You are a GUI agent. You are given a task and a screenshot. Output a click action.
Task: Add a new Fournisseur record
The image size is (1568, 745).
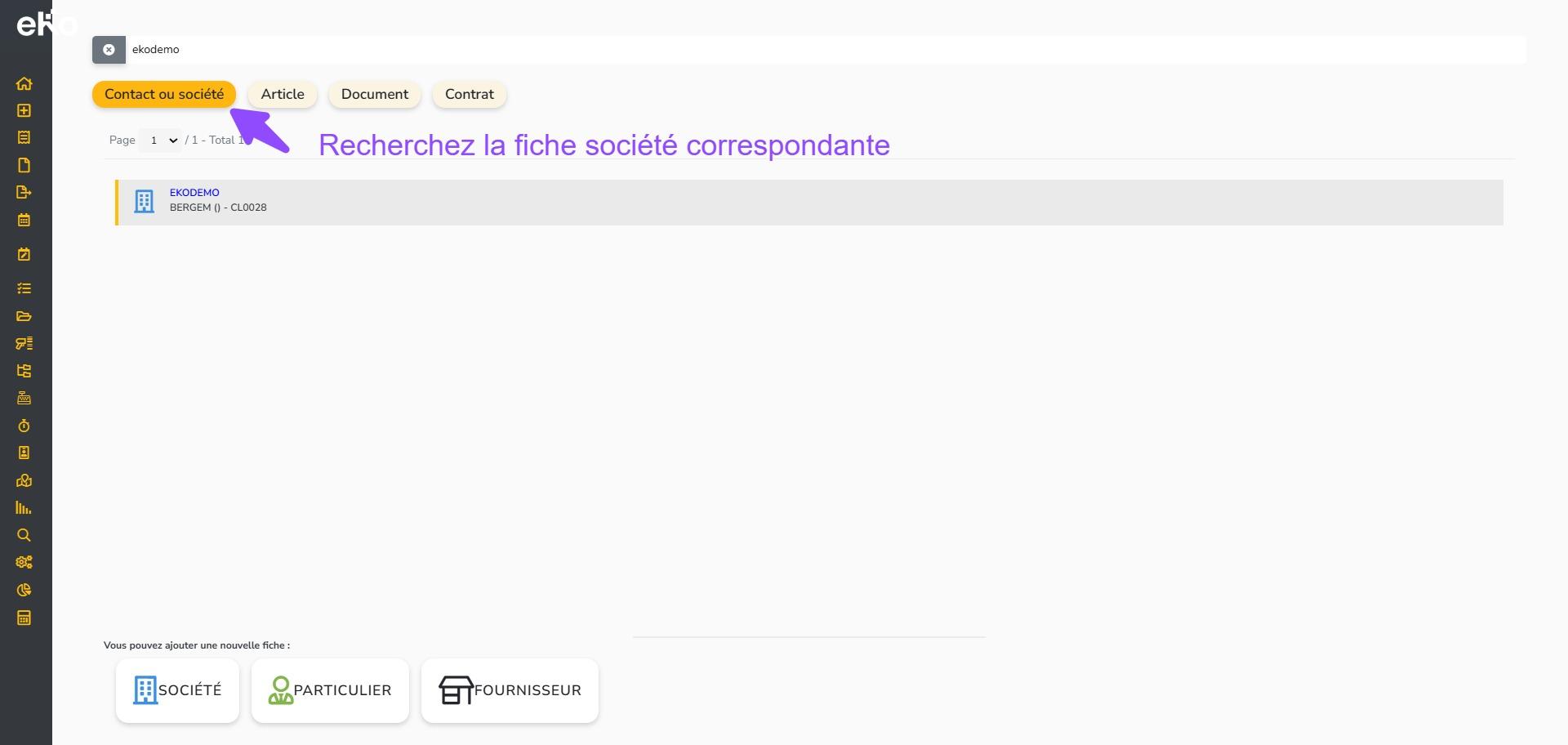tap(510, 690)
